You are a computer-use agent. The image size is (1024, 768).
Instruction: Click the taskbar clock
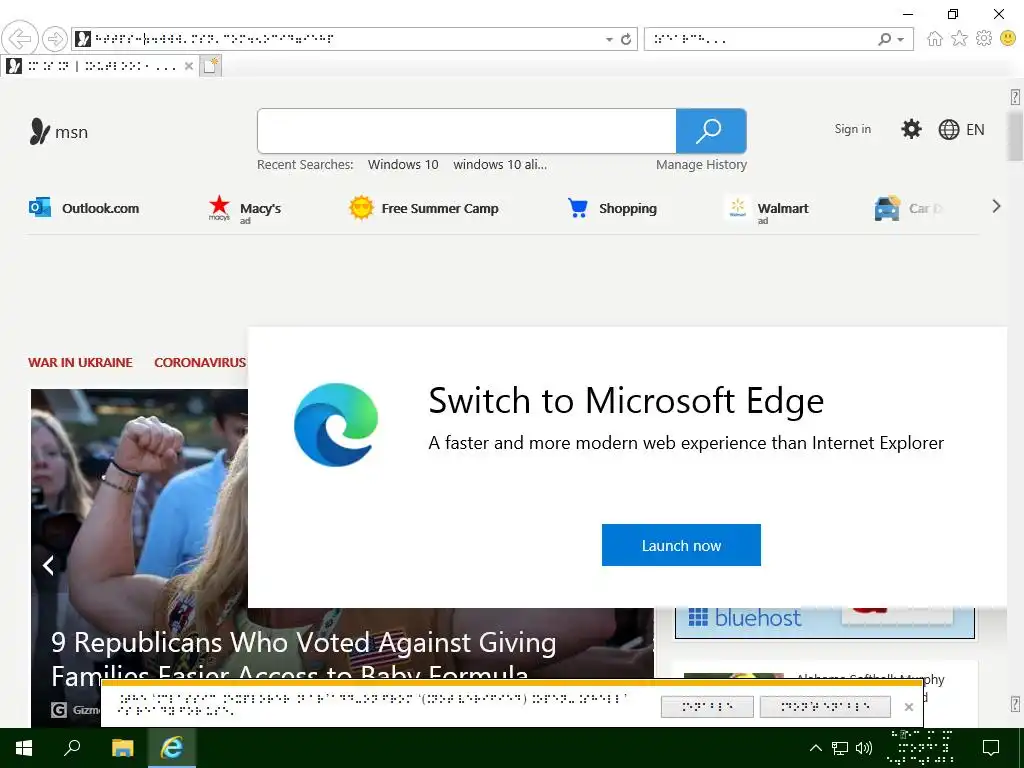click(x=921, y=748)
